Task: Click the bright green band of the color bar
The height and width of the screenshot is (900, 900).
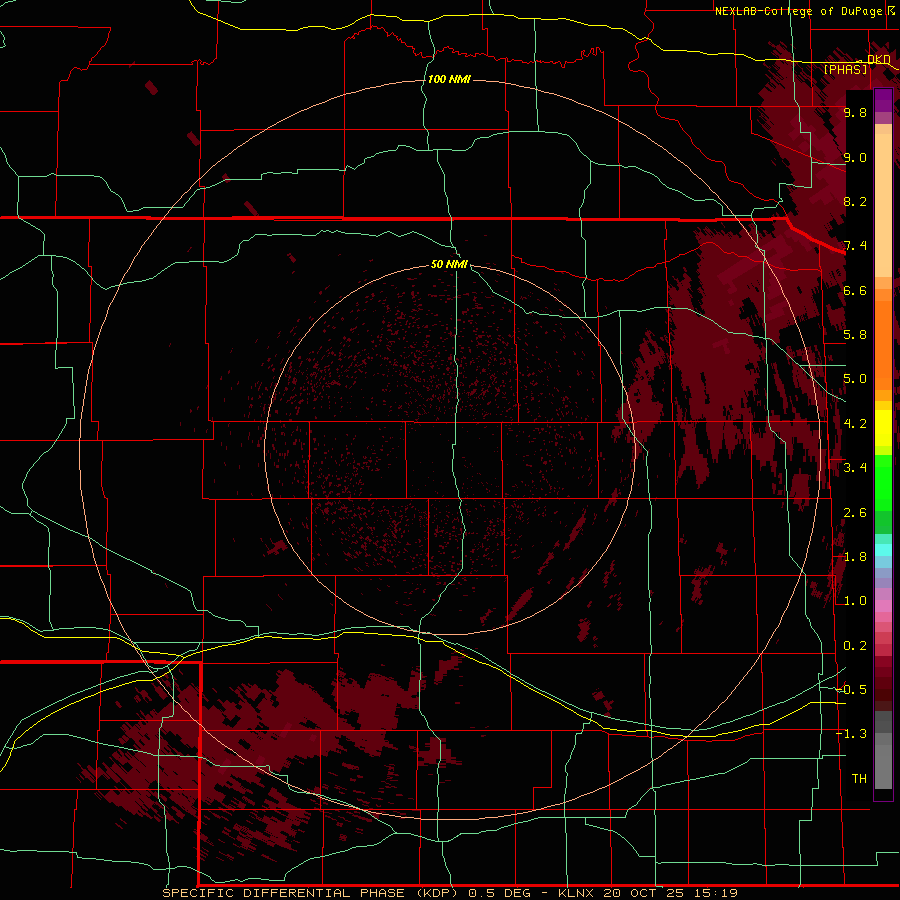Action: click(x=883, y=482)
